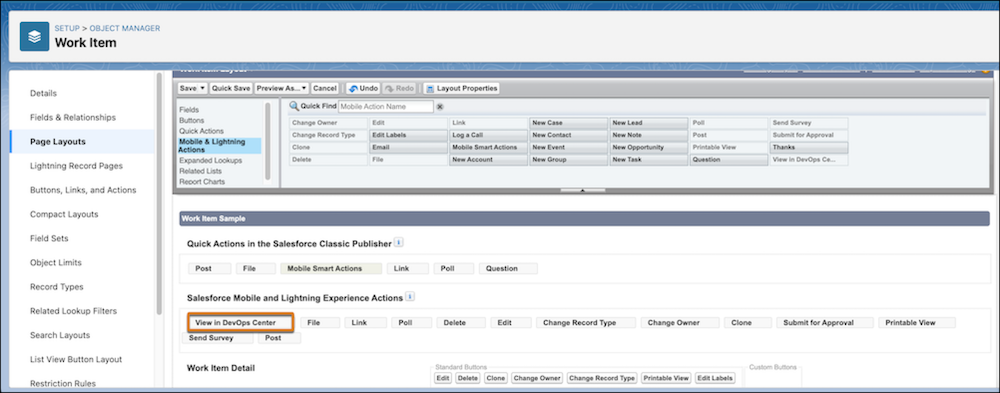This screenshot has height=393, width=1000.
Task: Select Send Survey in Lightning actions row
Action: click(x=217, y=338)
